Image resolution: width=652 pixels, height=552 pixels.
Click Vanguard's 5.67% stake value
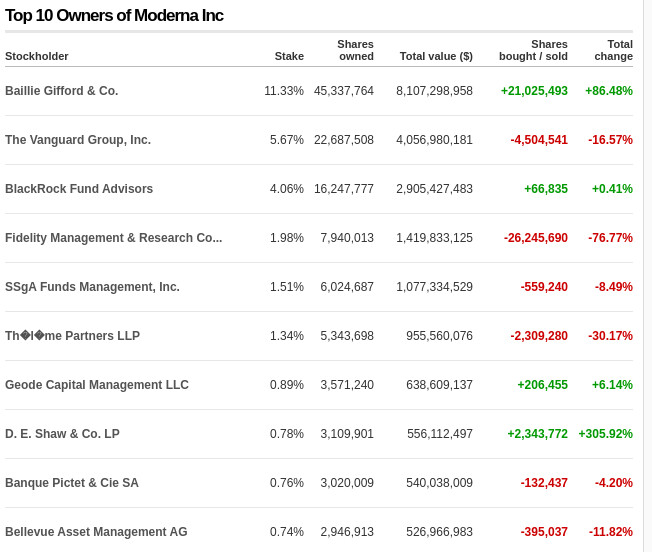click(x=286, y=140)
